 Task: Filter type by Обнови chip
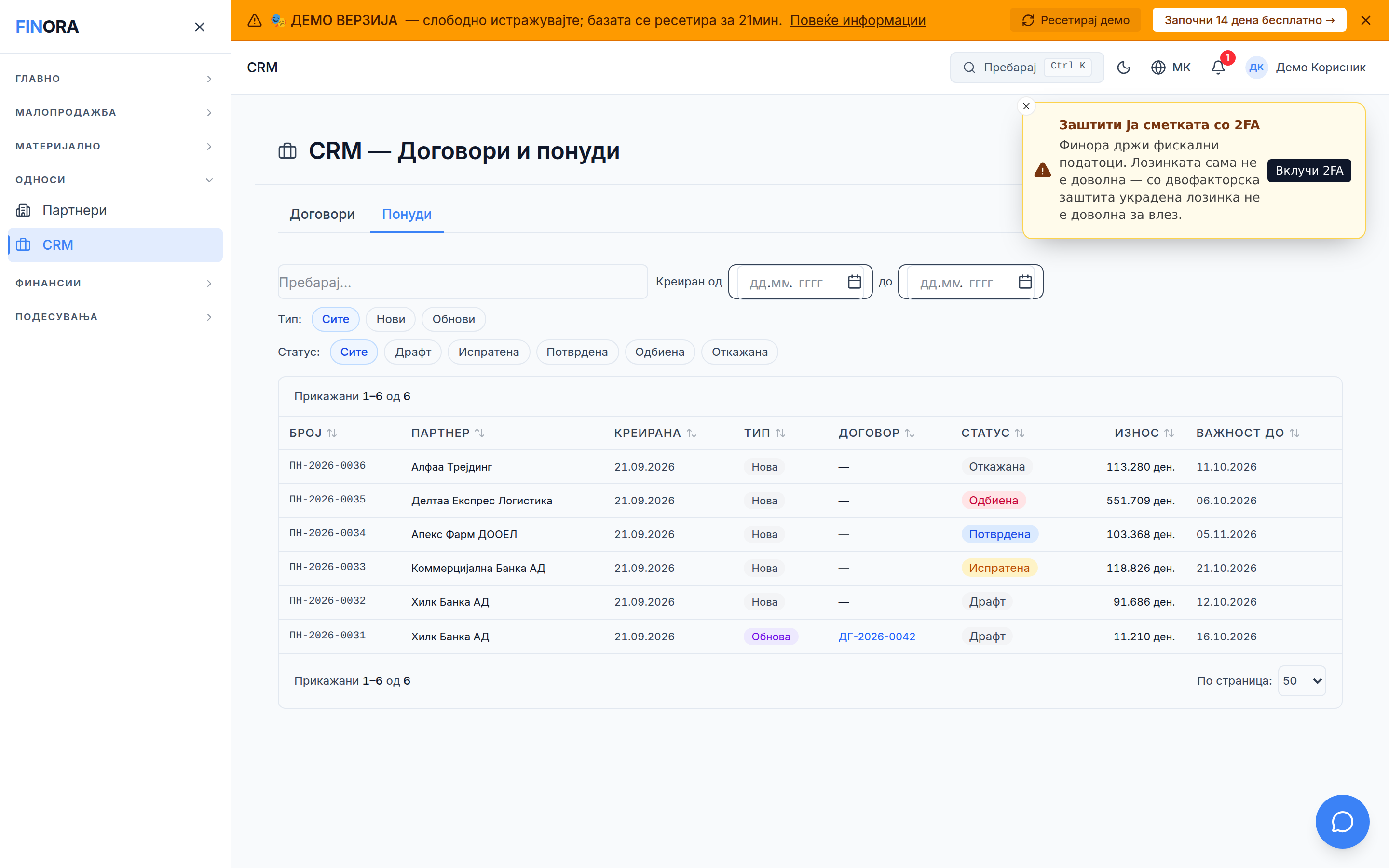tap(453, 319)
